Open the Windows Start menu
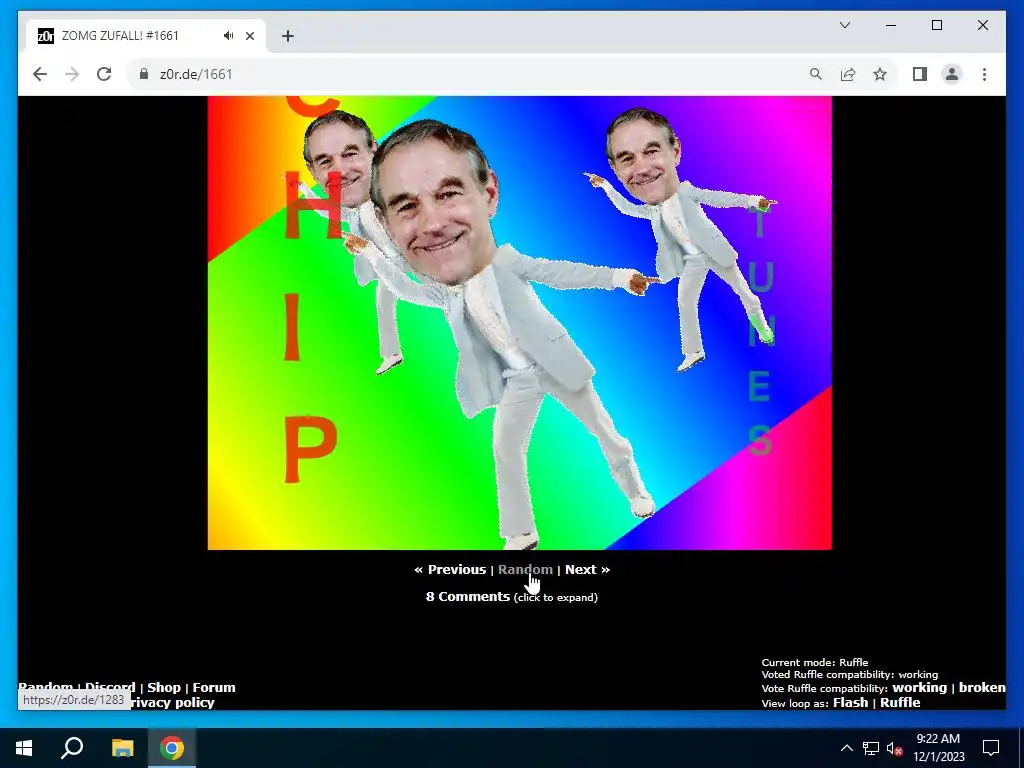Image resolution: width=1024 pixels, height=768 pixels. pyautogui.click(x=24, y=748)
